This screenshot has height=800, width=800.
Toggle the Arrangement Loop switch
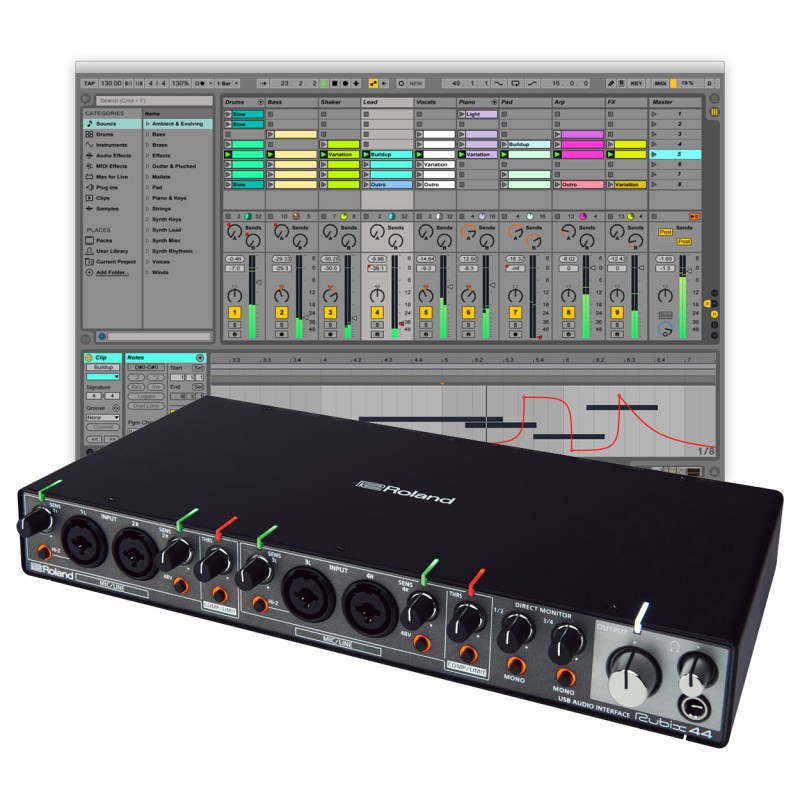point(515,83)
